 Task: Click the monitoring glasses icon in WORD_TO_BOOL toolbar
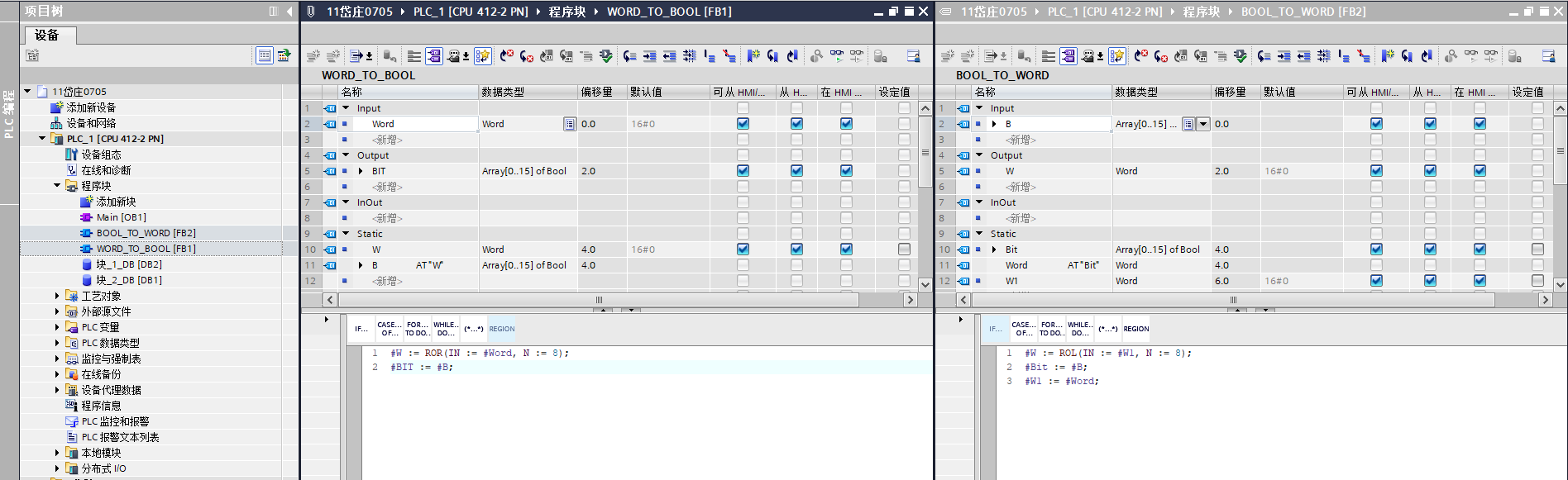837,56
